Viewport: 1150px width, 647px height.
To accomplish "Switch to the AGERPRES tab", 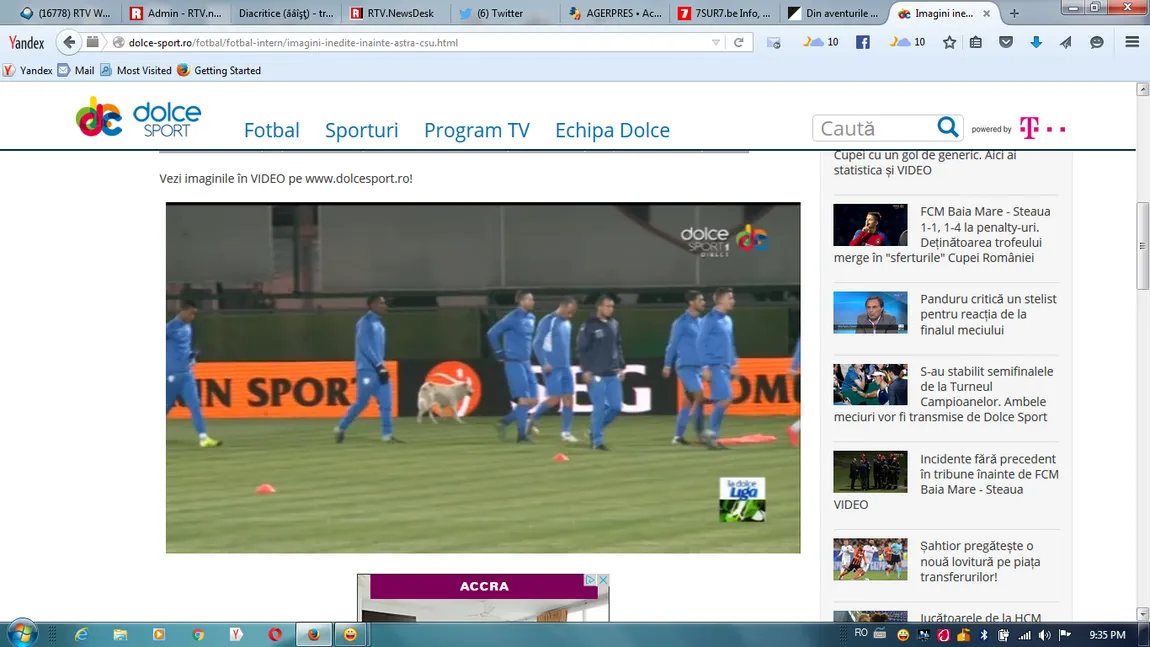I will click(616, 13).
